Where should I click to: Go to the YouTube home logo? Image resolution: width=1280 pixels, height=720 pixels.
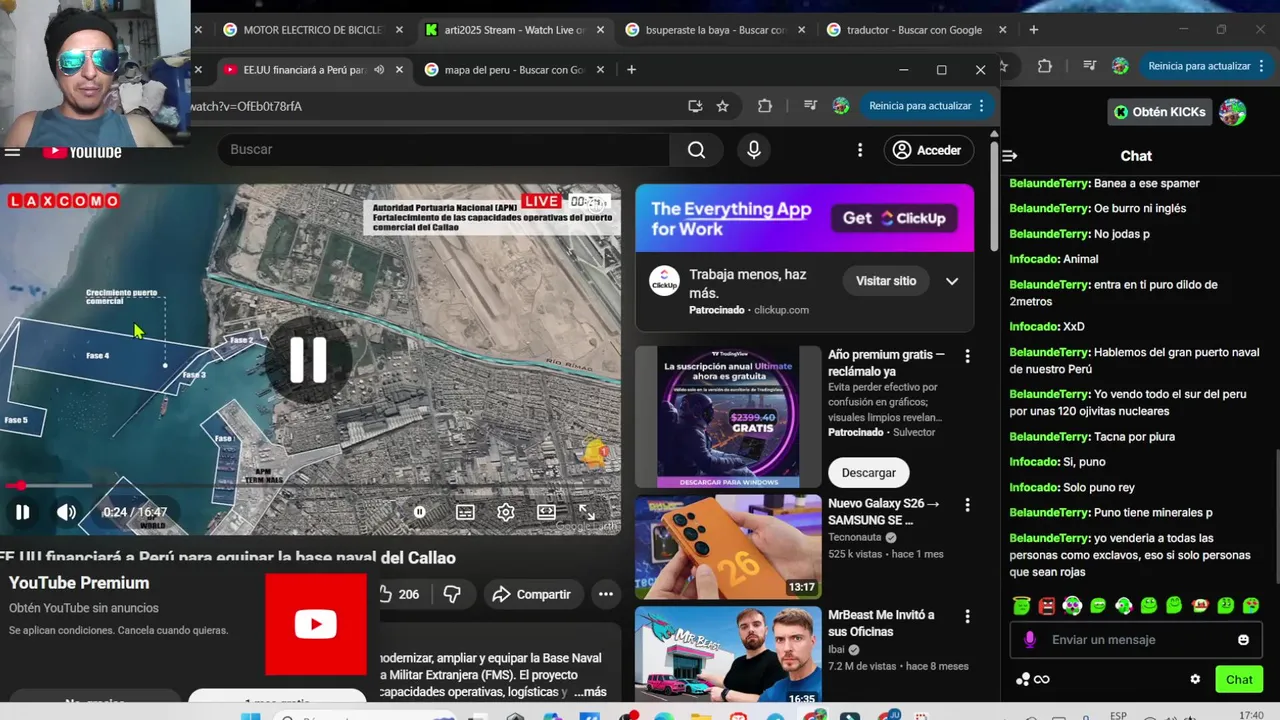tap(82, 152)
